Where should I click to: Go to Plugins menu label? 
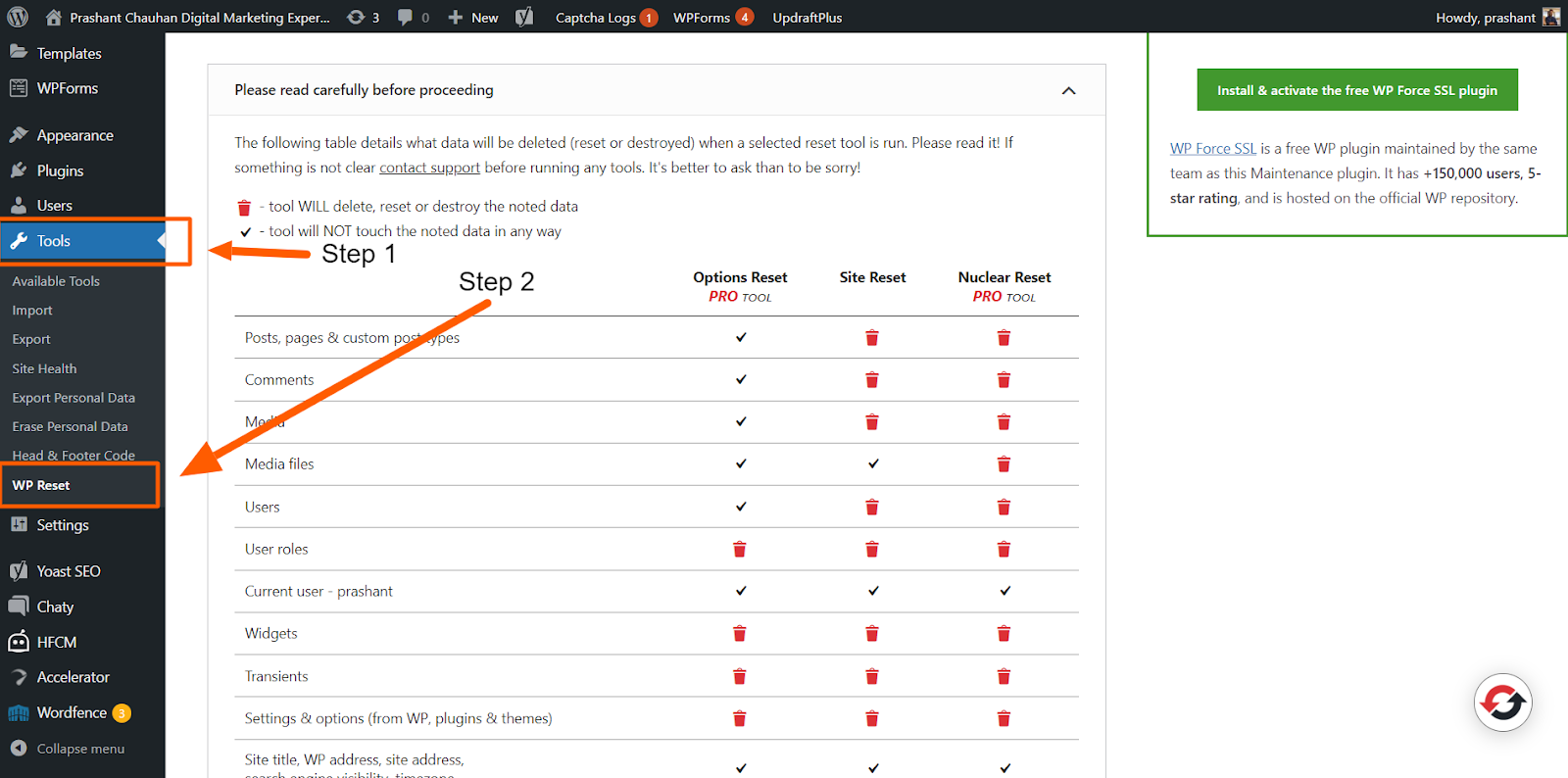[60, 170]
